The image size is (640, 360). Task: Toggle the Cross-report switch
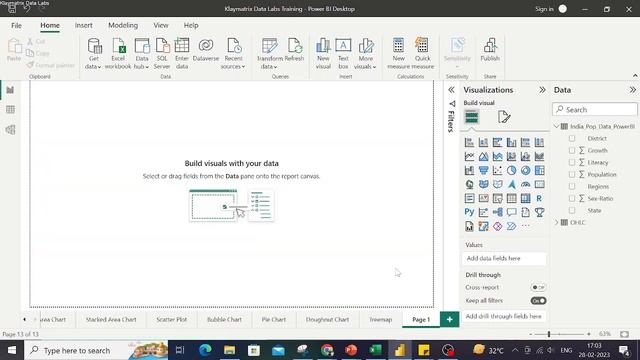point(538,287)
